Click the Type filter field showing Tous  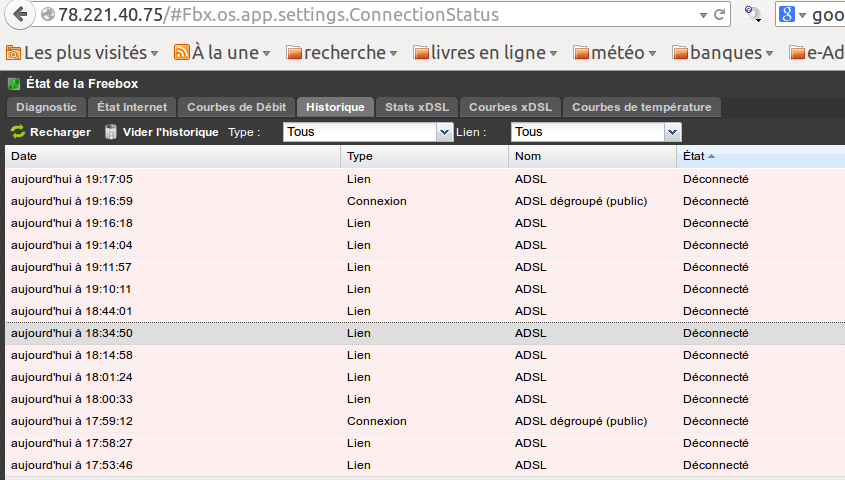tap(360, 132)
